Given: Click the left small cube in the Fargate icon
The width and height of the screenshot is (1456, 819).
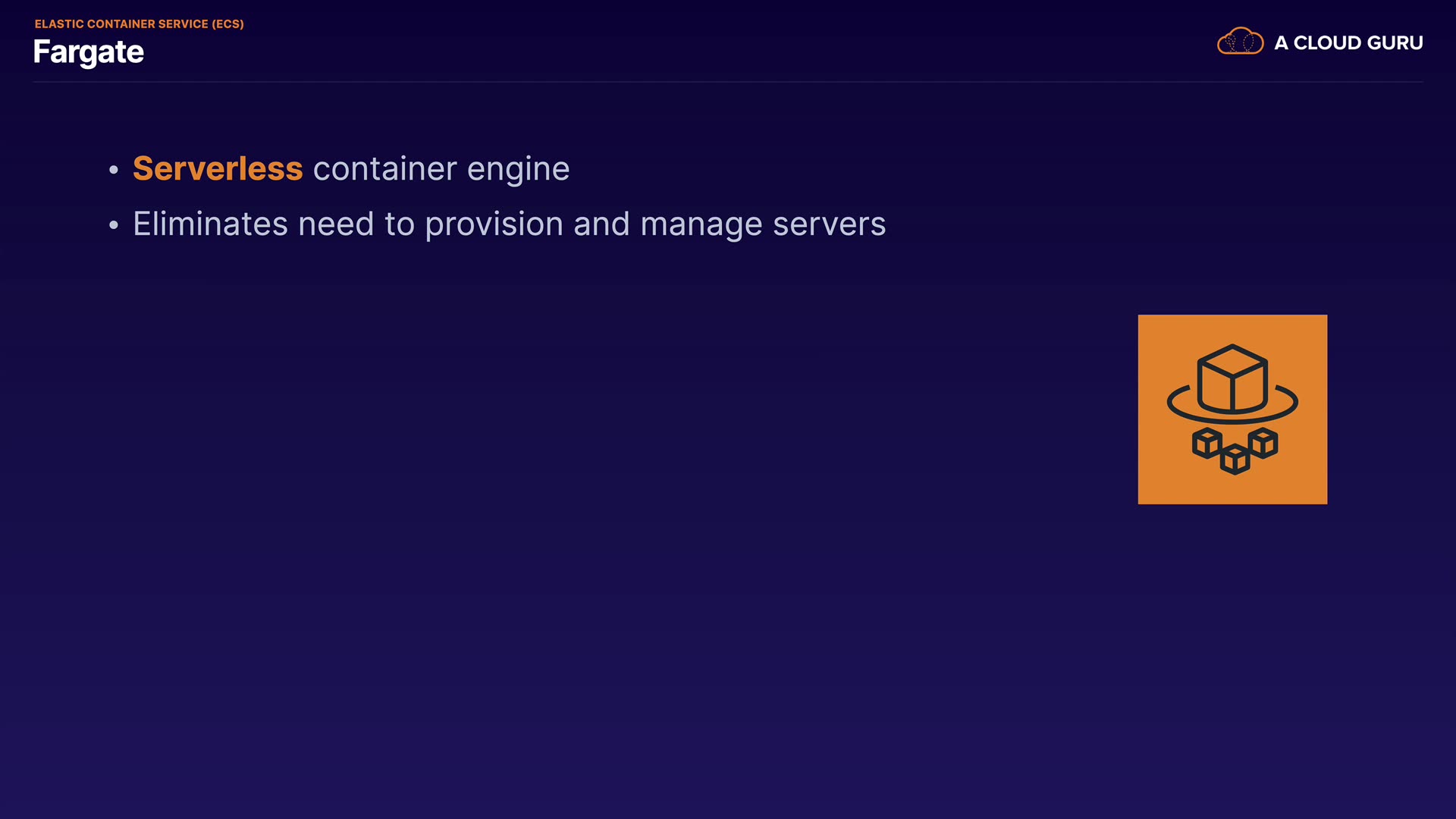Looking at the screenshot, I should [x=1207, y=443].
